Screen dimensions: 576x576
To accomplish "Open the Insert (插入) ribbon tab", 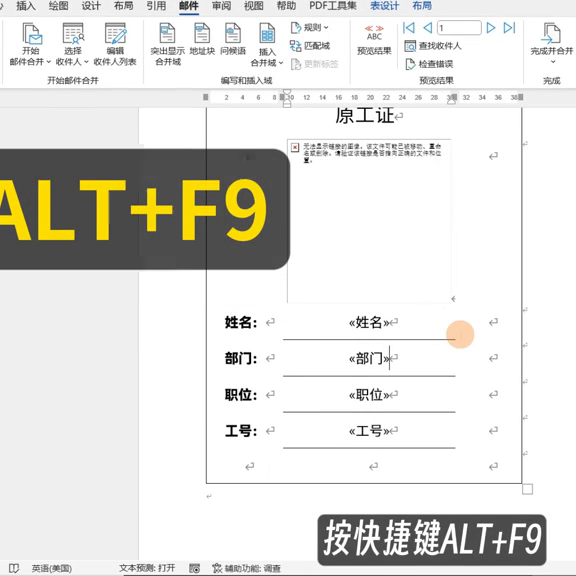I will point(26,6).
